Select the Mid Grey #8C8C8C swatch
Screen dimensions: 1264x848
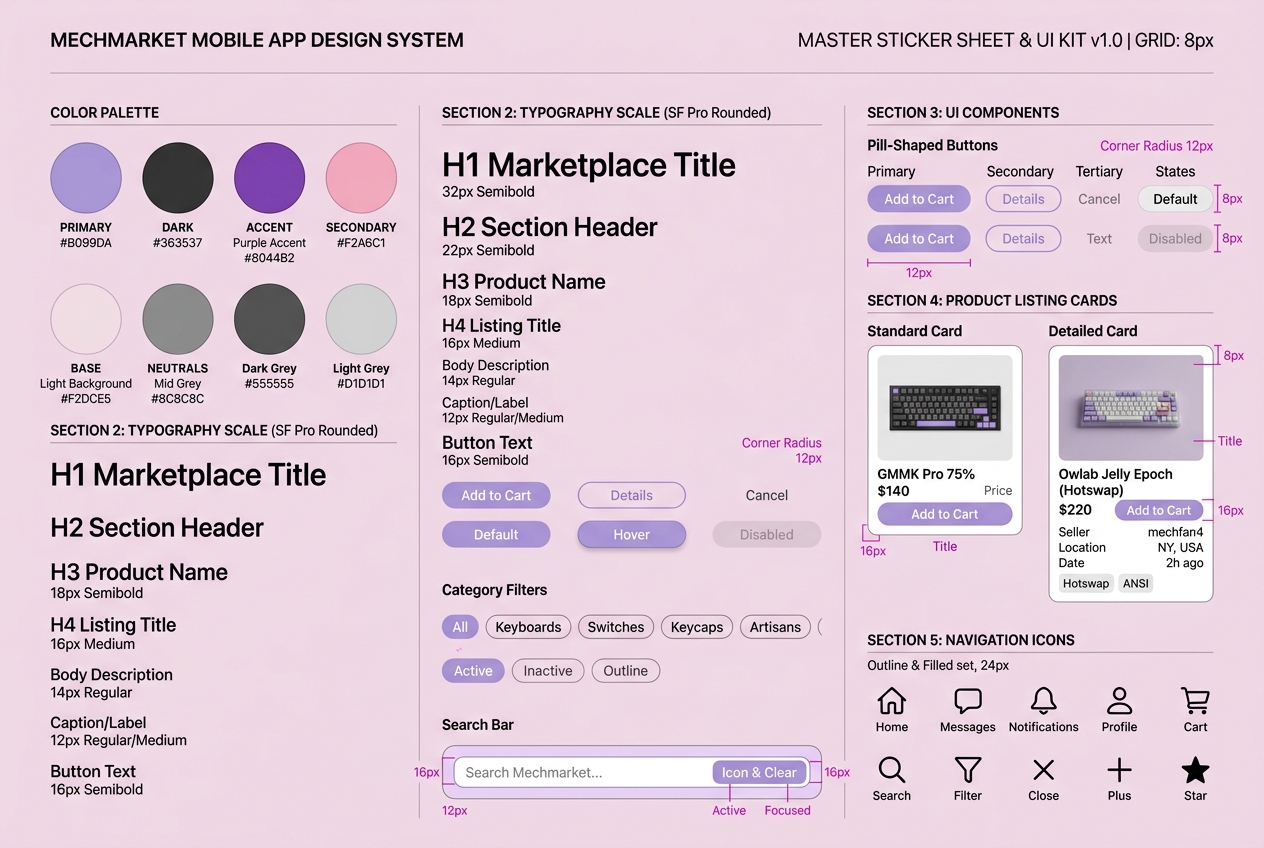178,319
